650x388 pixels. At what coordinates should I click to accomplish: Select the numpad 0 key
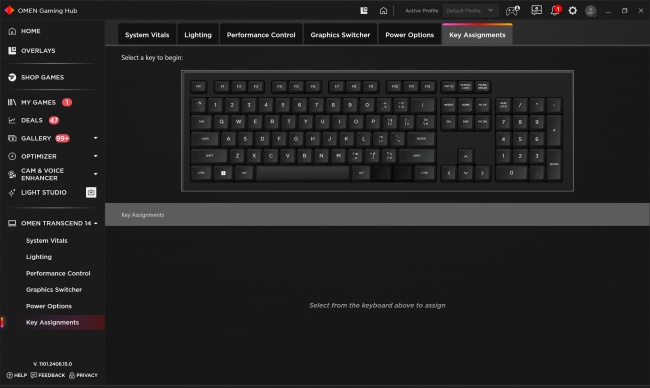pos(512,173)
